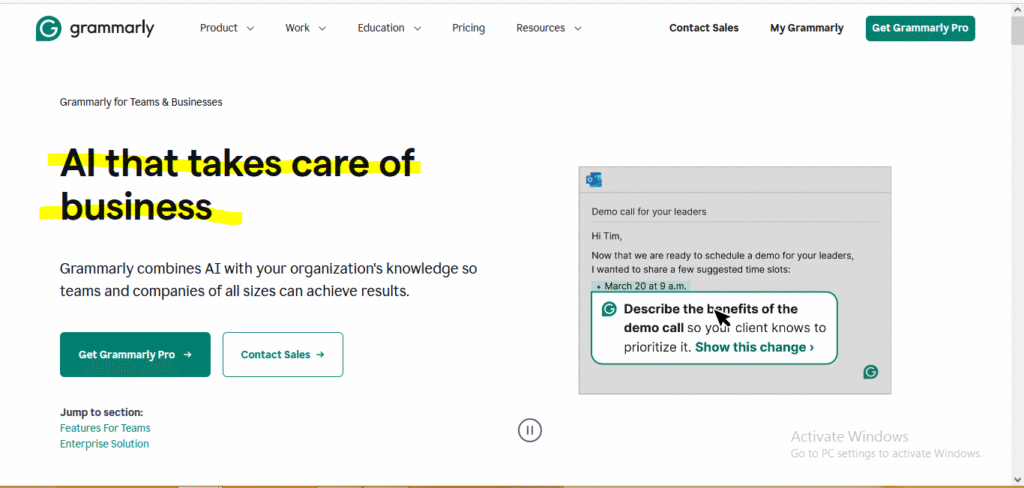The height and width of the screenshot is (488, 1024).
Task: Jump to Features For Teams section
Action: [105, 428]
